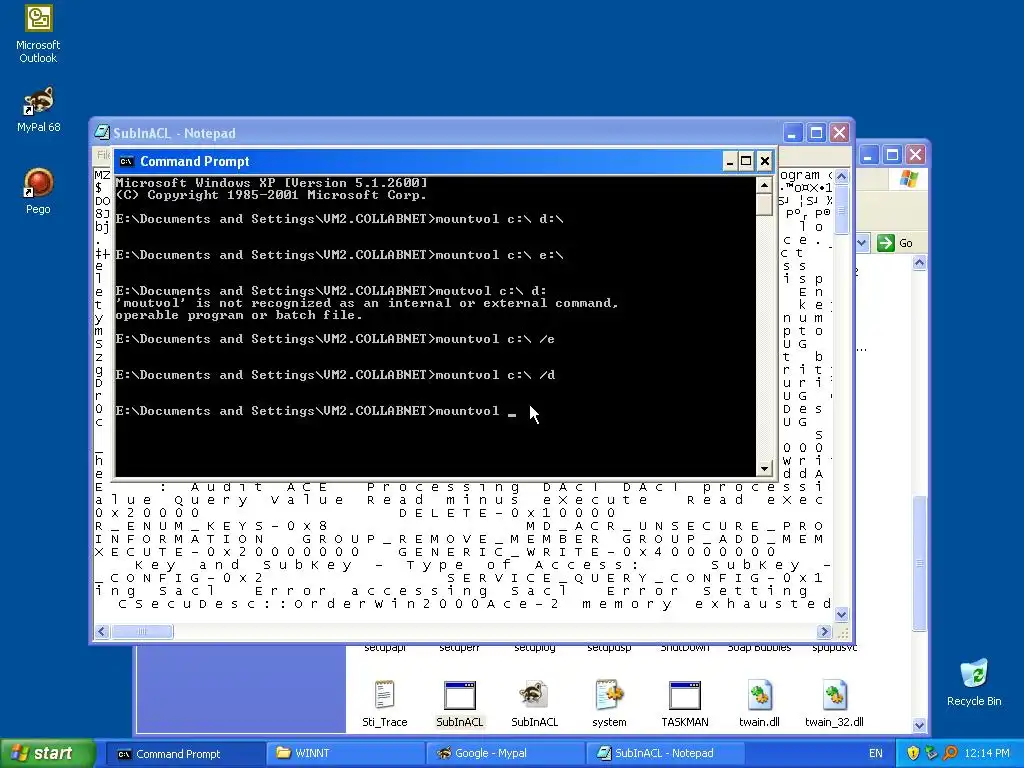The image size is (1024, 768).
Task: Click Notepad text 'DELETE-0x10000'
Action: pos(507,513)
